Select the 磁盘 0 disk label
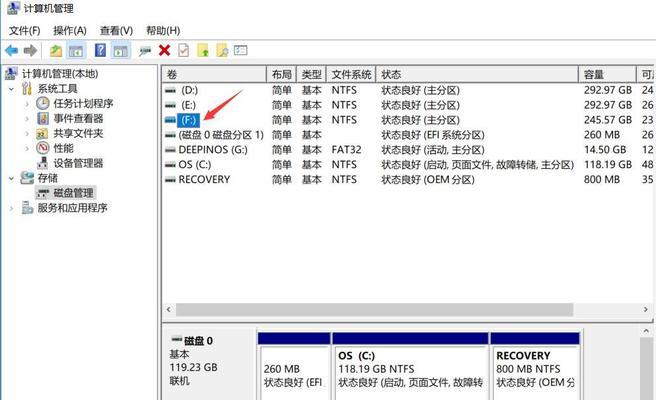 198,341
